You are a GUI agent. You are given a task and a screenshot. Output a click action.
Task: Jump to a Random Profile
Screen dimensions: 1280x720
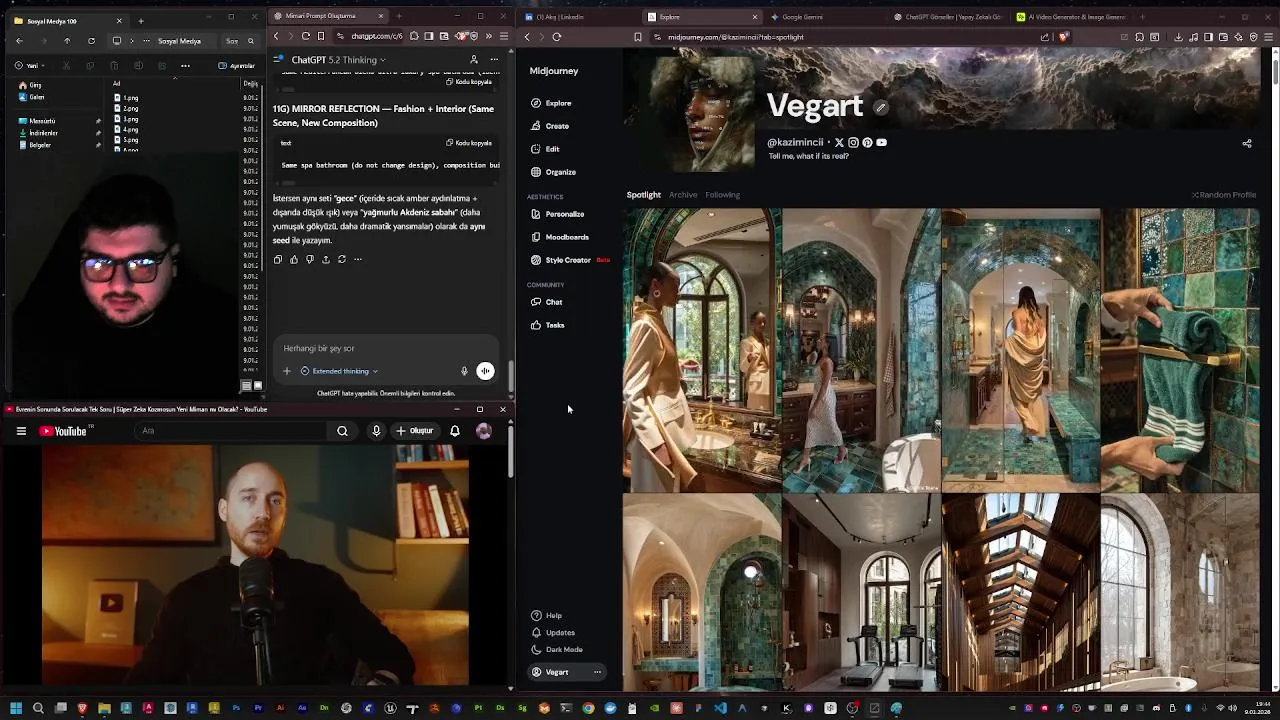point(1224,195)
